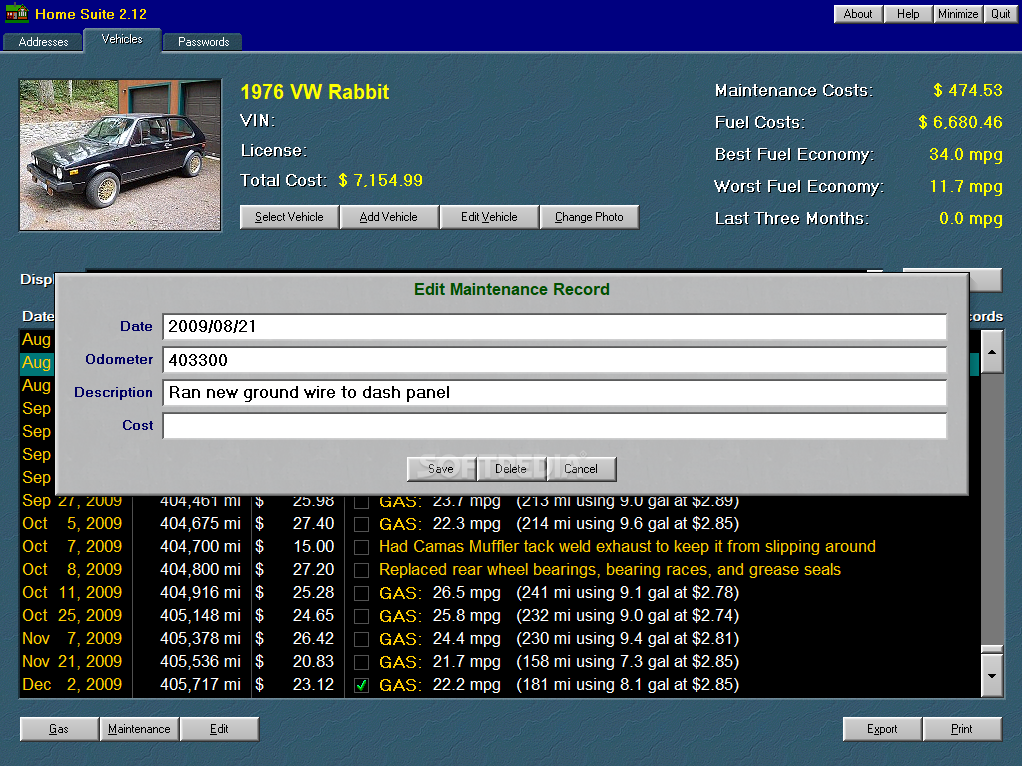This screenshot has width=1022, height=766.
Task: Click Had Camas Muffler tack weld description
Action: (x=627, y=546)
